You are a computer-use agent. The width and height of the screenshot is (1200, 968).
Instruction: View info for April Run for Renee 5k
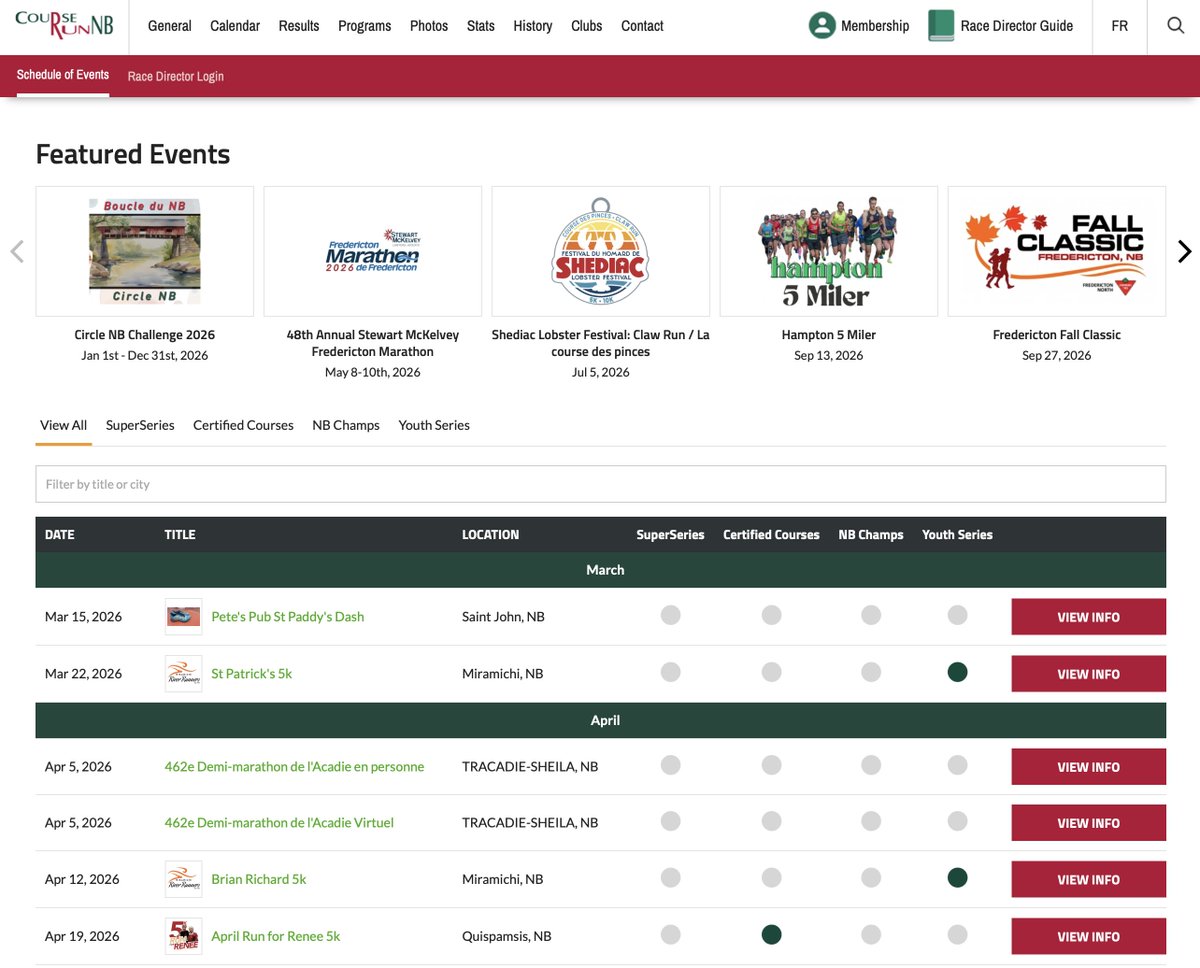1089,937
